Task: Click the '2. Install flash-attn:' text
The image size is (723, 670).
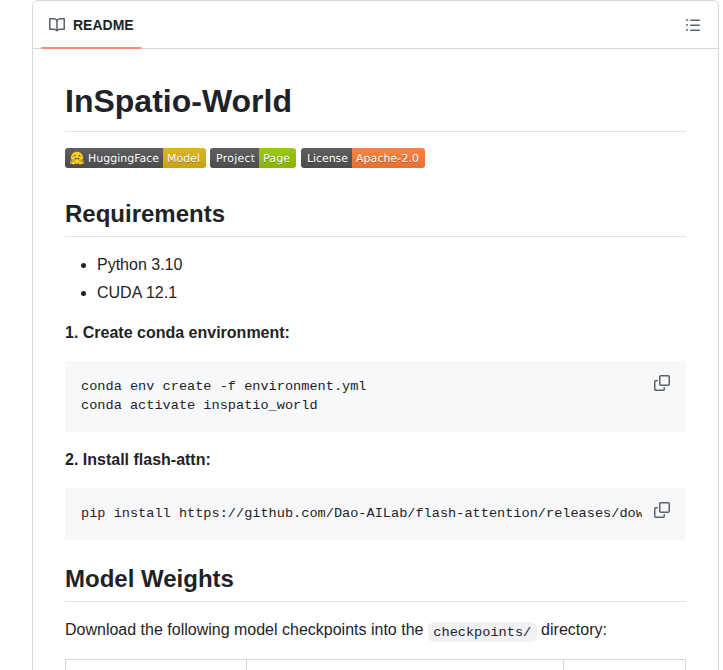Action: tap(137, 460)
